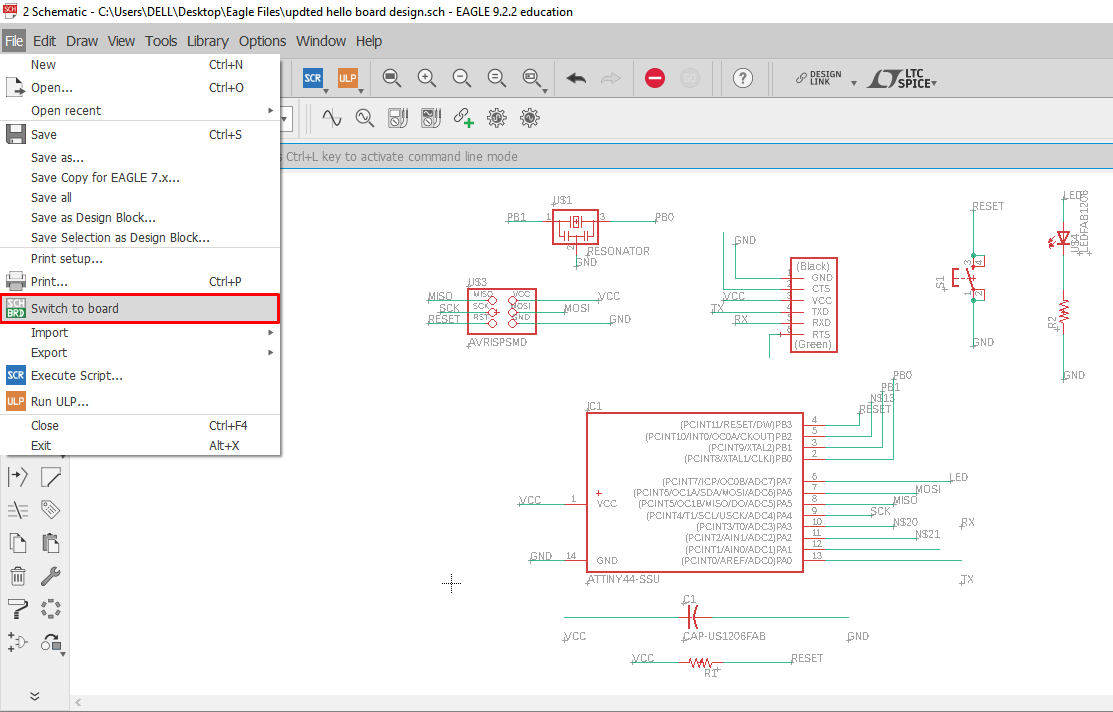The width and height of the screenshot is (1113, 712).
Task: Click the sine wave simulation source icon
Action: pos(331,118)
